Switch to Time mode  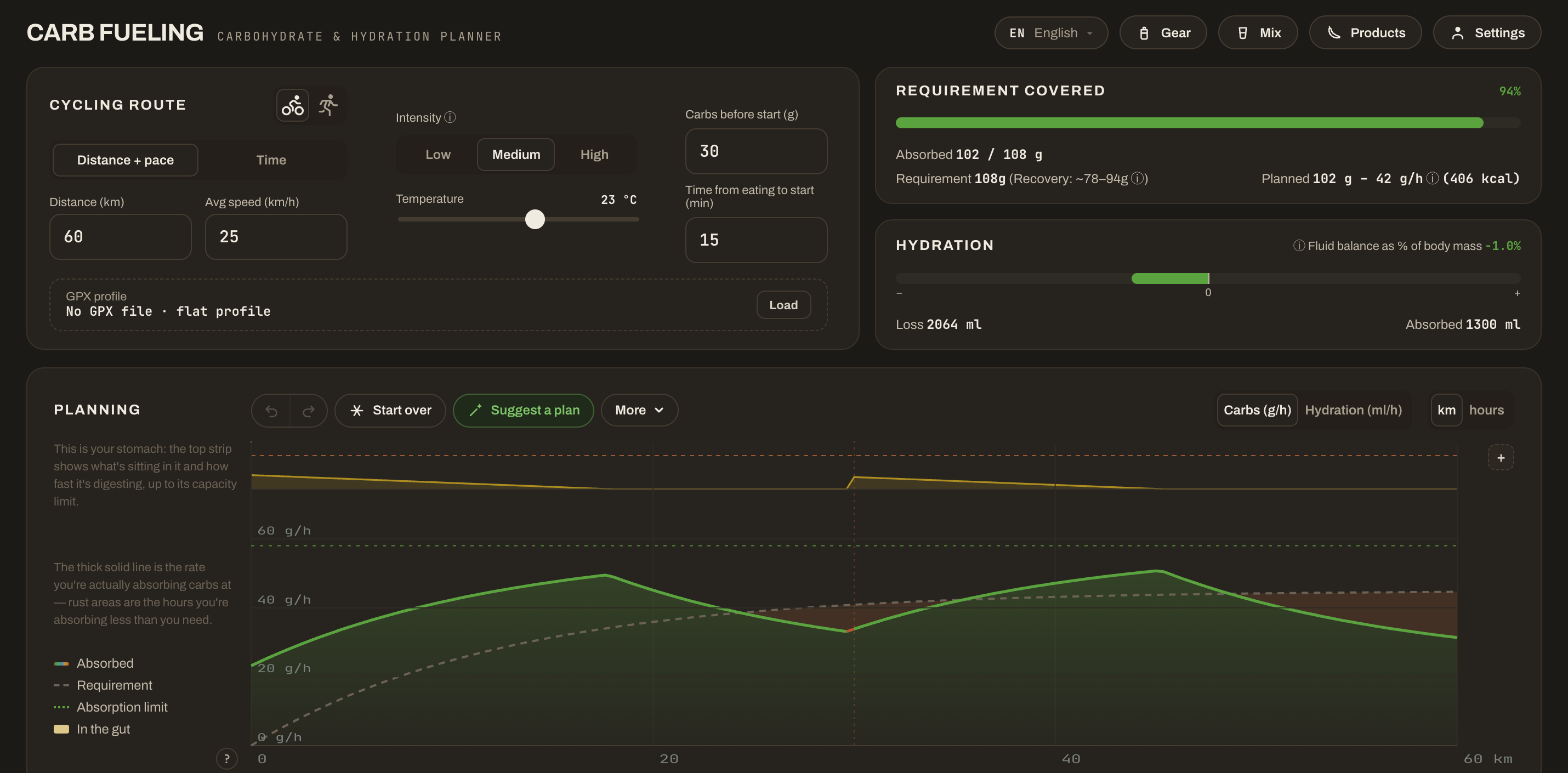pos(271,160)
